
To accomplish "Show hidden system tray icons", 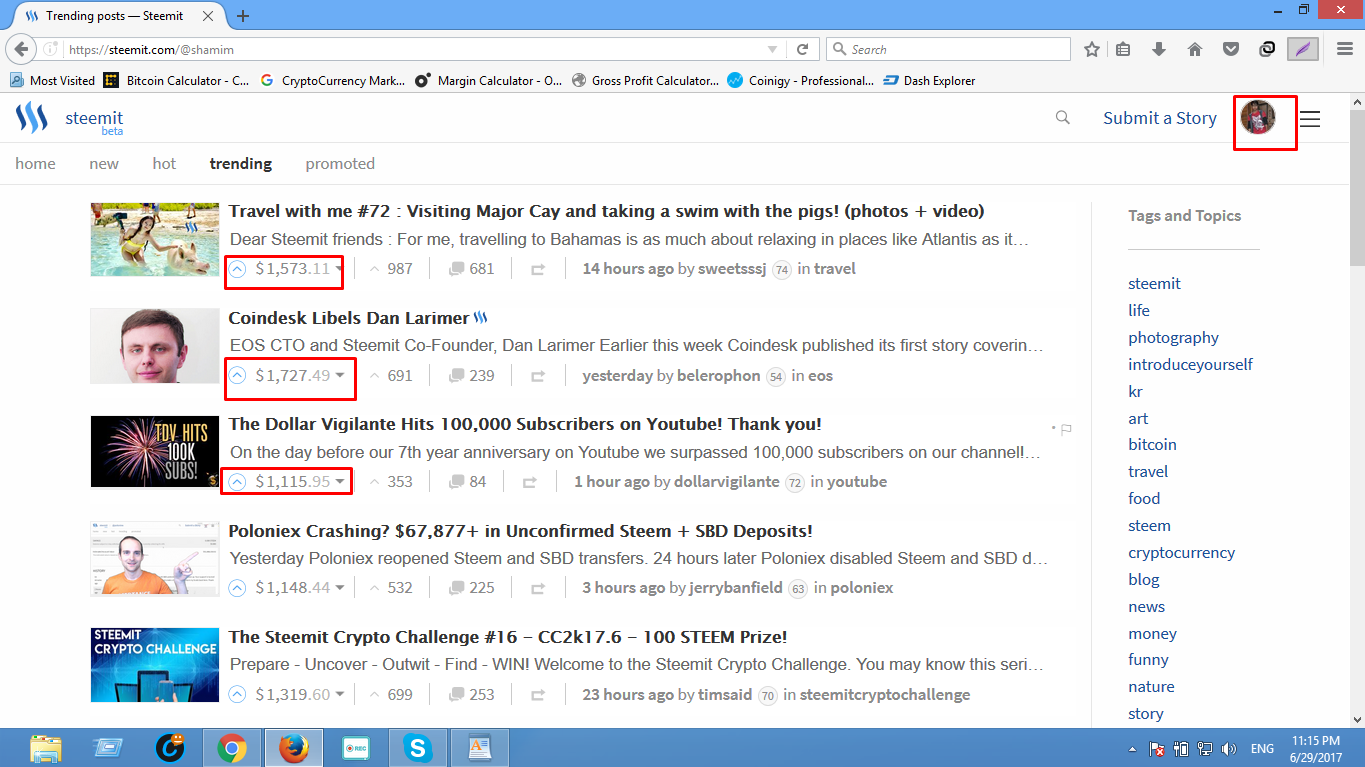I will [1133, 749].
